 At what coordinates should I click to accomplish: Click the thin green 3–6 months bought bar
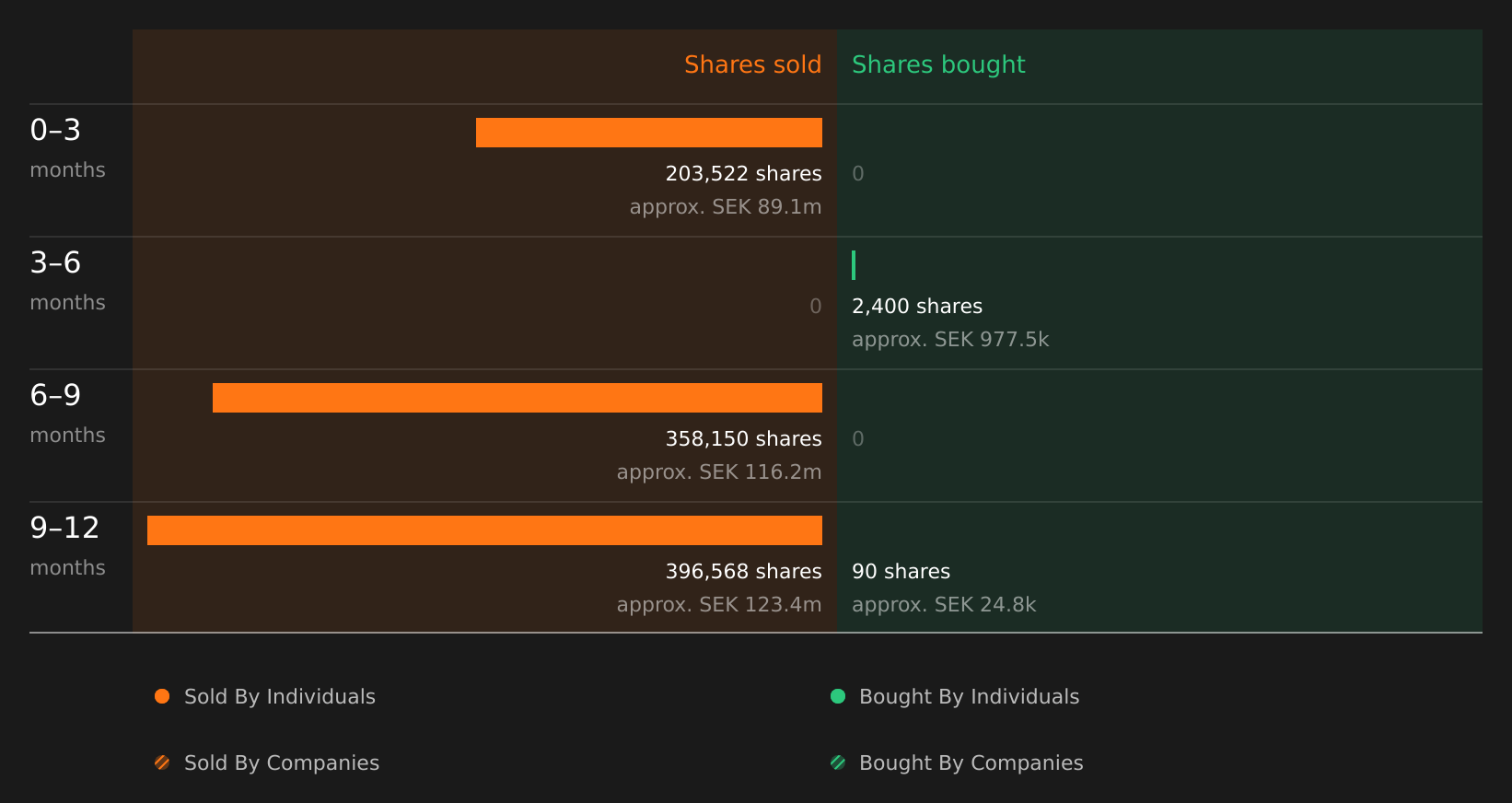(x=854, y=265)
